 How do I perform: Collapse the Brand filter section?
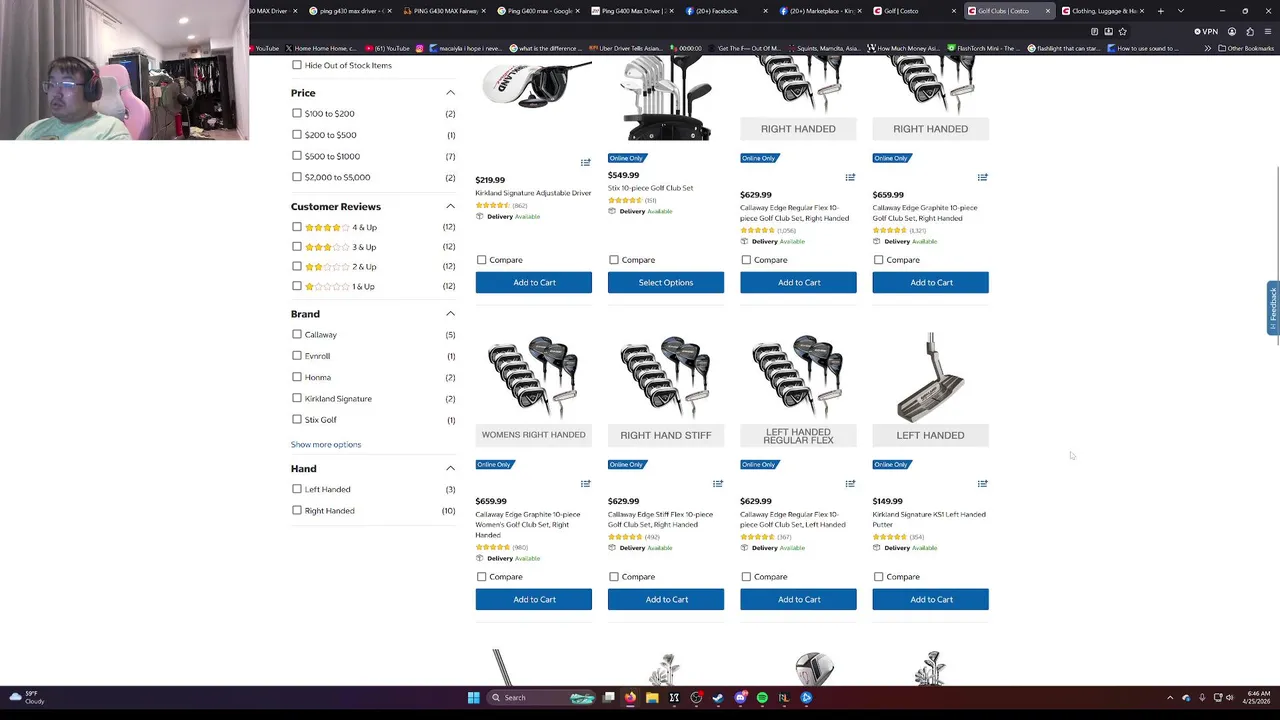pos(450,313)
